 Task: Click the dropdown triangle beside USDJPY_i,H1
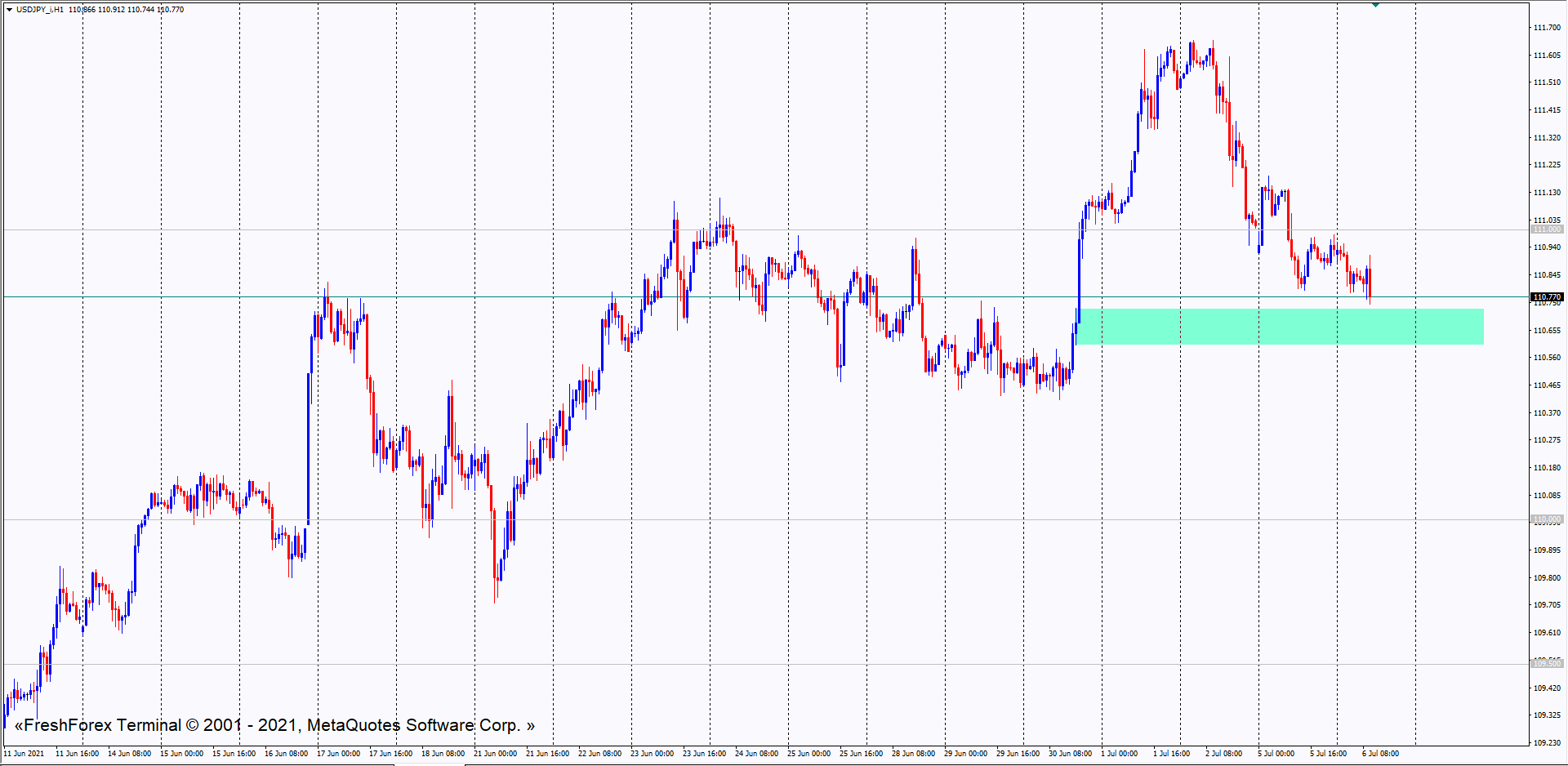(9, 10)
